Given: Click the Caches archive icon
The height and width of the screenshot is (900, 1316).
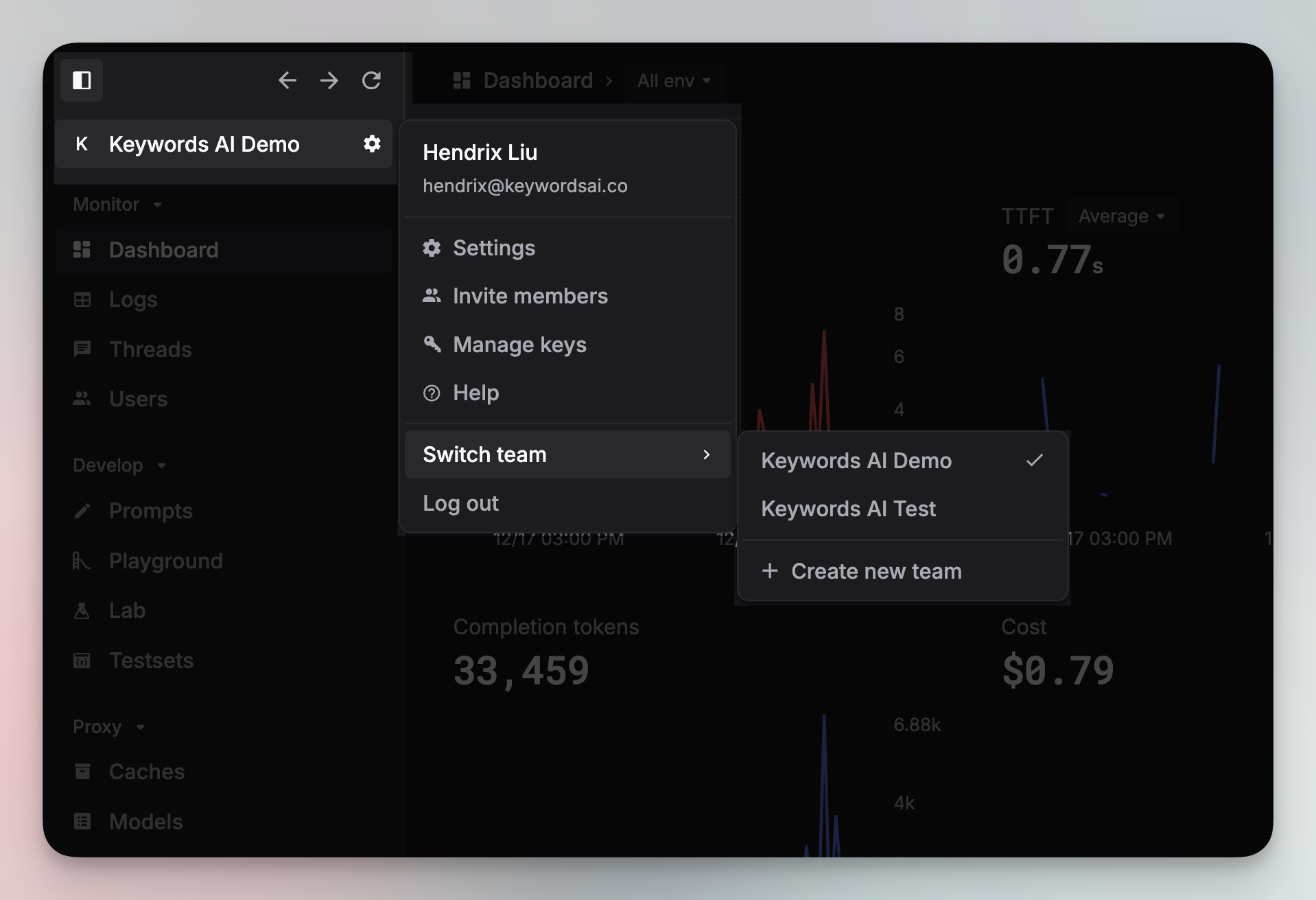Looking at the screenshot, I should pyautogui.click(x=82, y=772).
